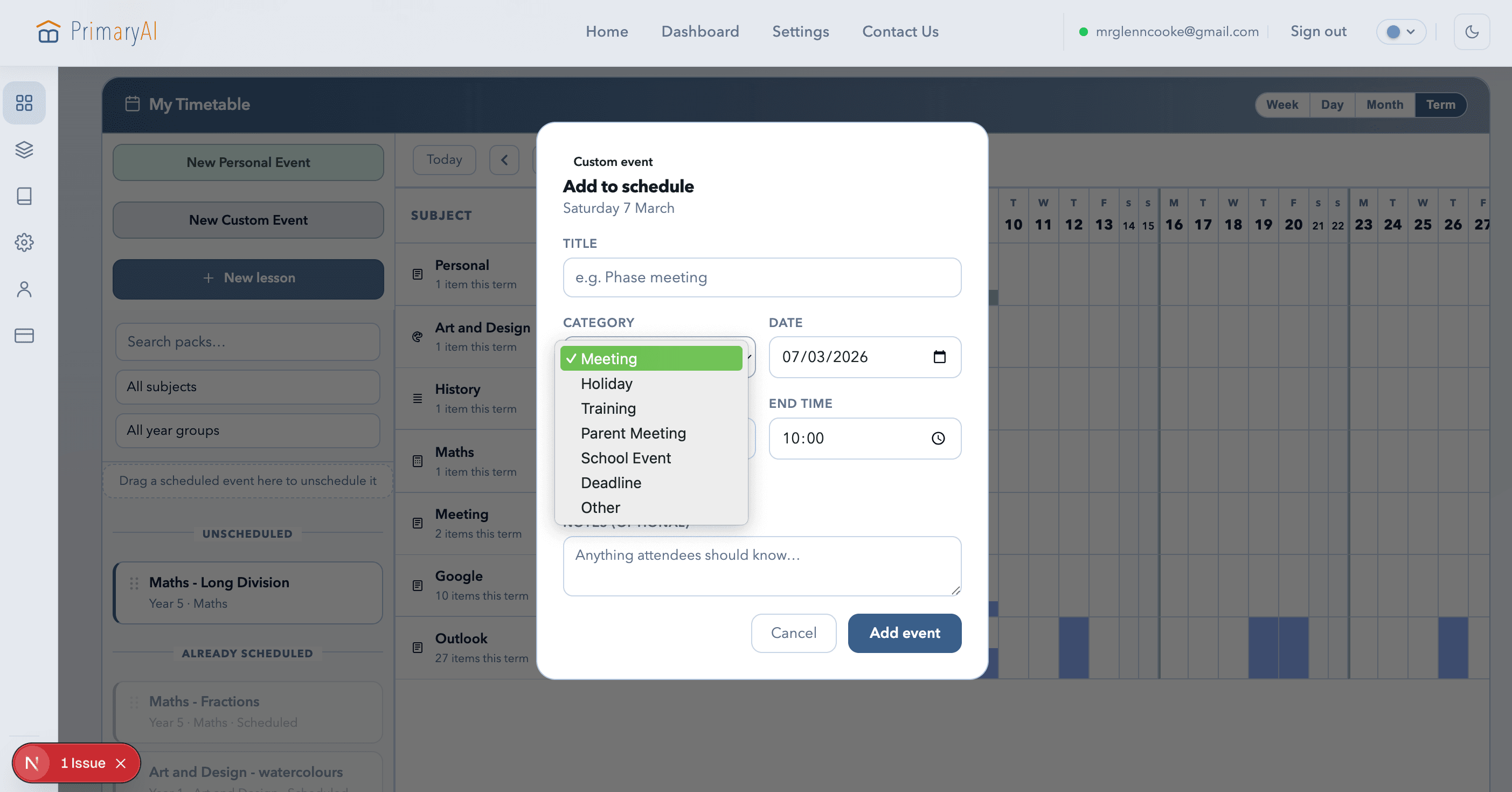Switch timetable to Week view
1512x792 pixels.
coord(1282,105)
